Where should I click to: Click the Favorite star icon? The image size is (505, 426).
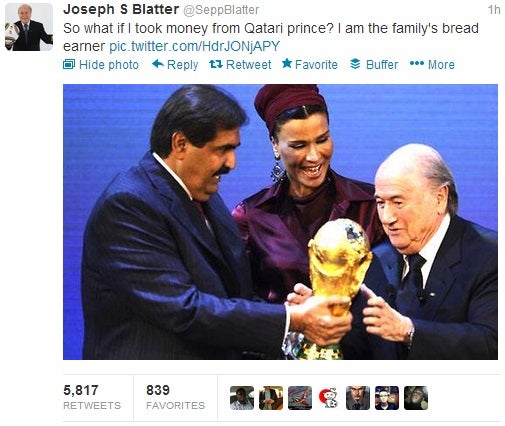pos(287,63)
